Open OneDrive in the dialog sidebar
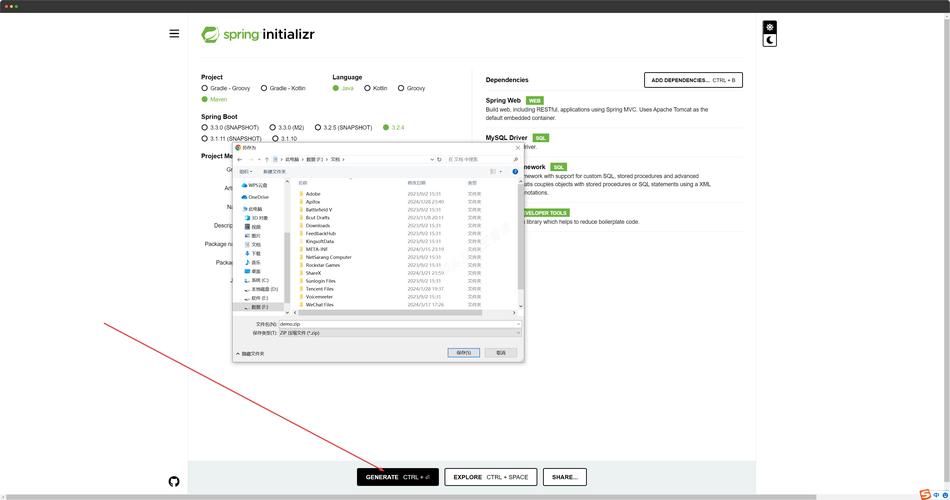Viewport: 950px width, 500px height. pos(255,197)
